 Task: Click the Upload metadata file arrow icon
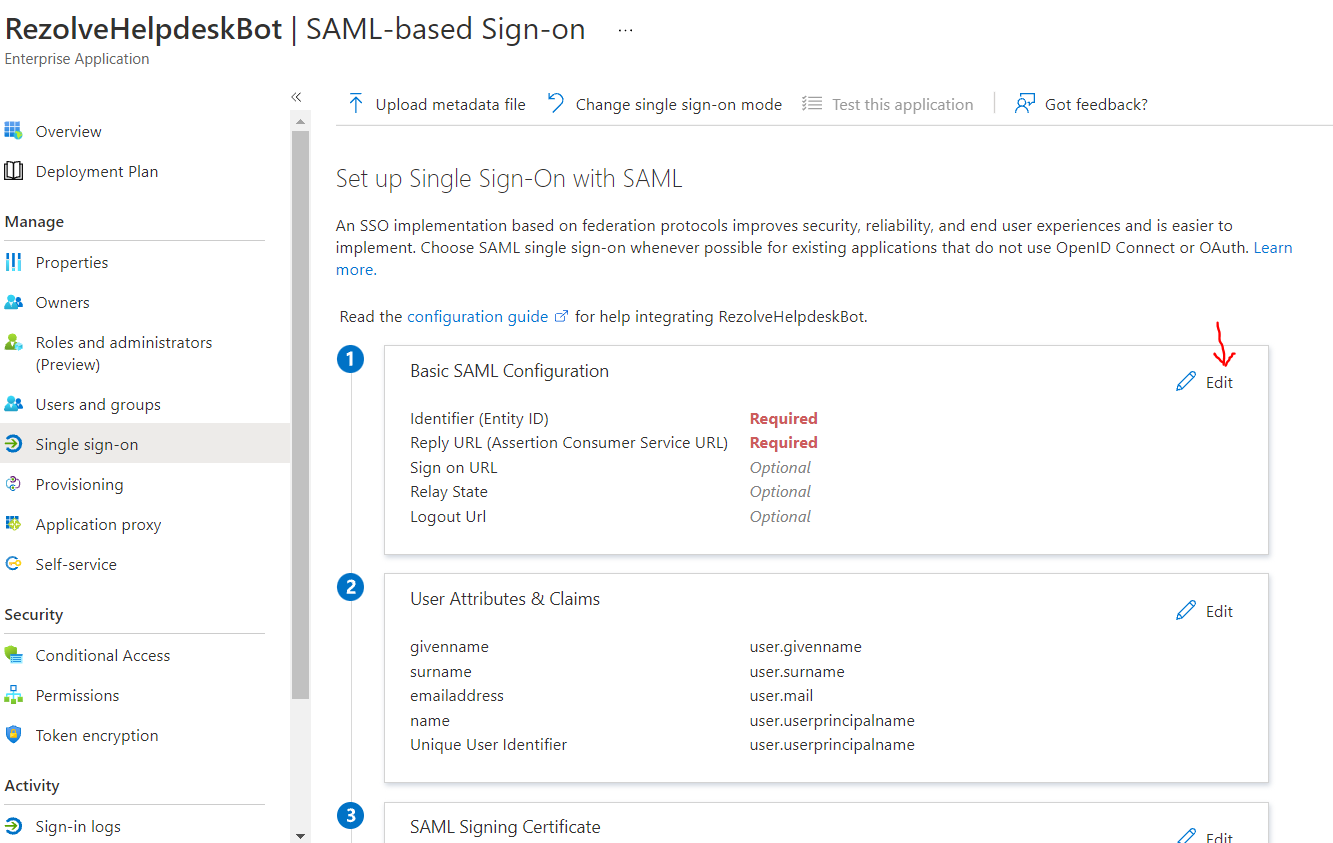click(355, 104)
